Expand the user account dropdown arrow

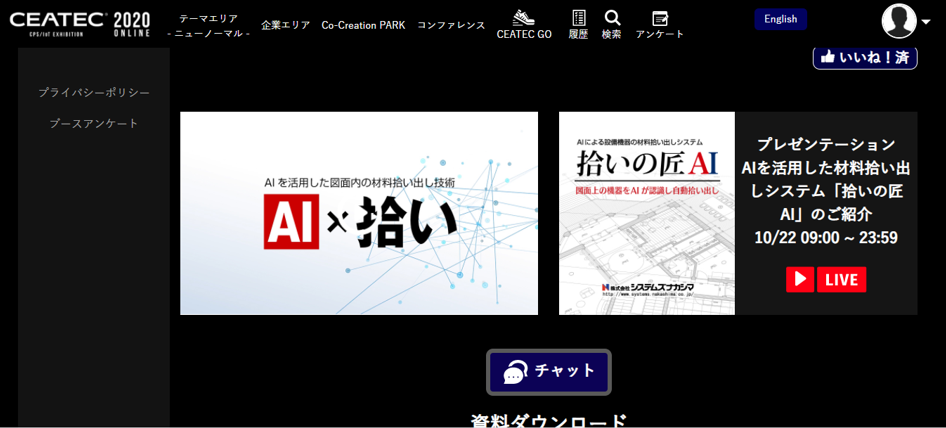click(x=926, y=22)
